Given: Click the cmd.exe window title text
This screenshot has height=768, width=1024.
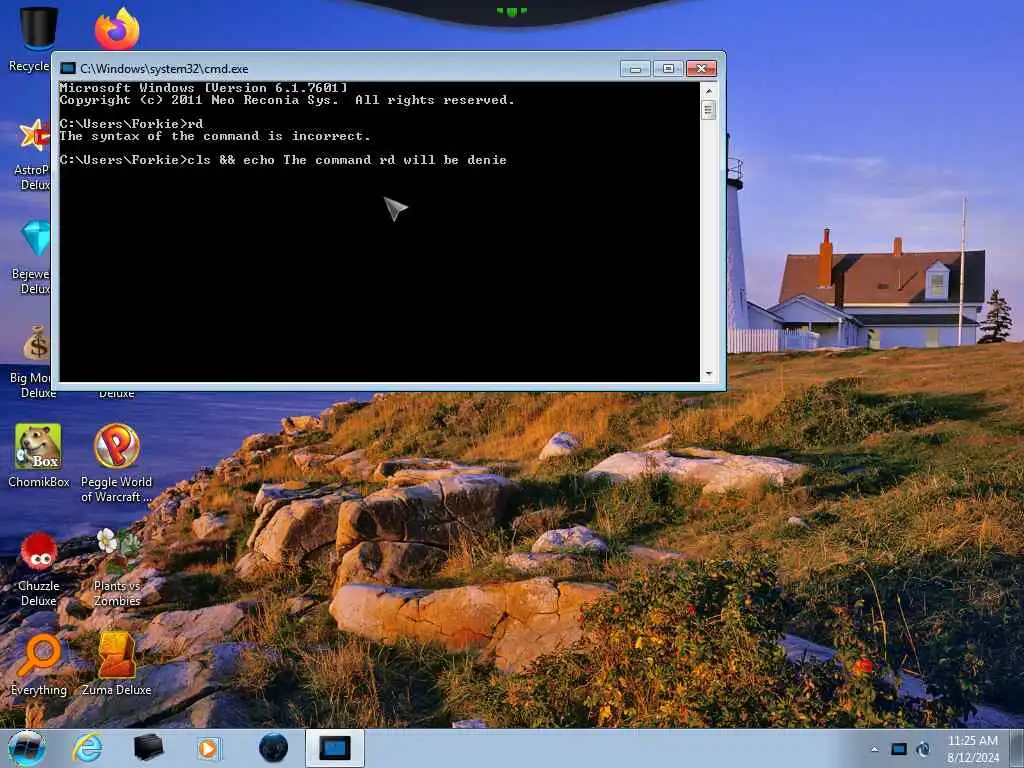Looking at the screenshot, I should click(x=164, y=69).
